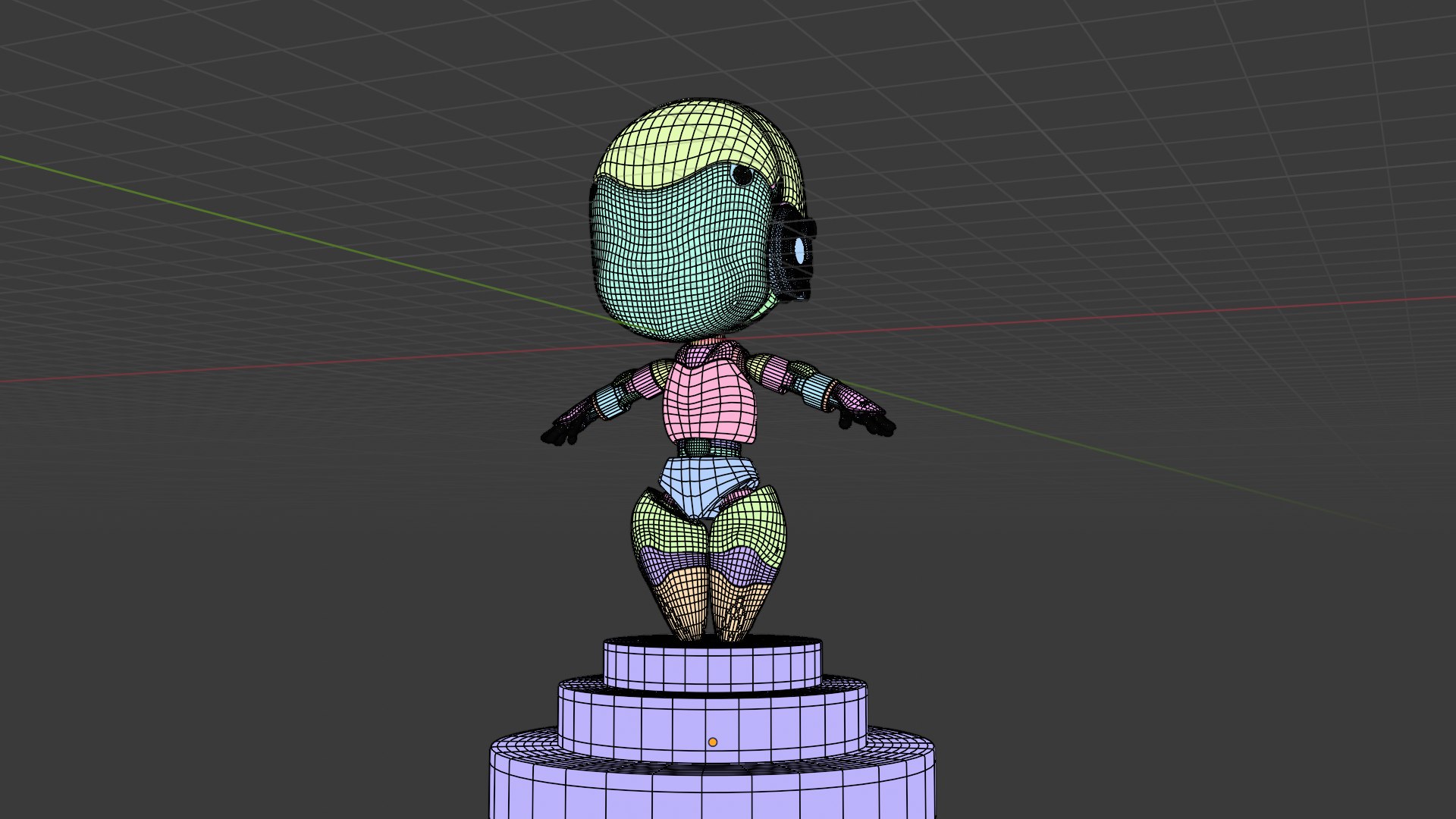This screenshot has width=1456, height=819.
Task: Click the orange origin dot on the pedestal
Action: click(x=712, y=742)
